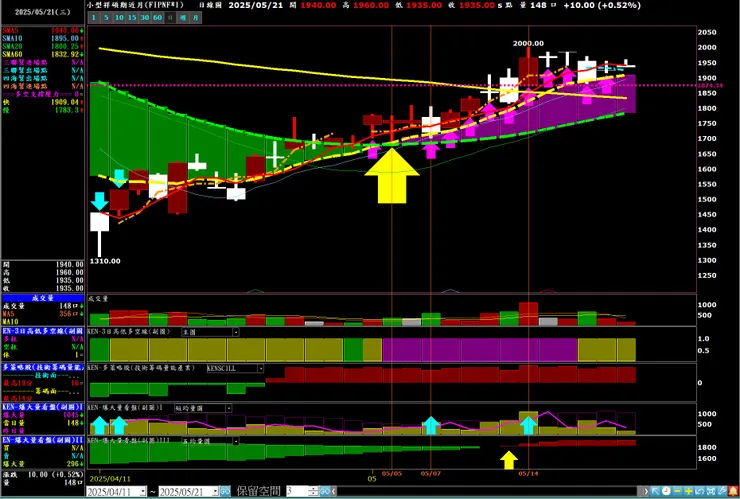Zoom out chart with yellow minus icon
The width and height of the screenshot is (740, 499).
click(677, 491)
